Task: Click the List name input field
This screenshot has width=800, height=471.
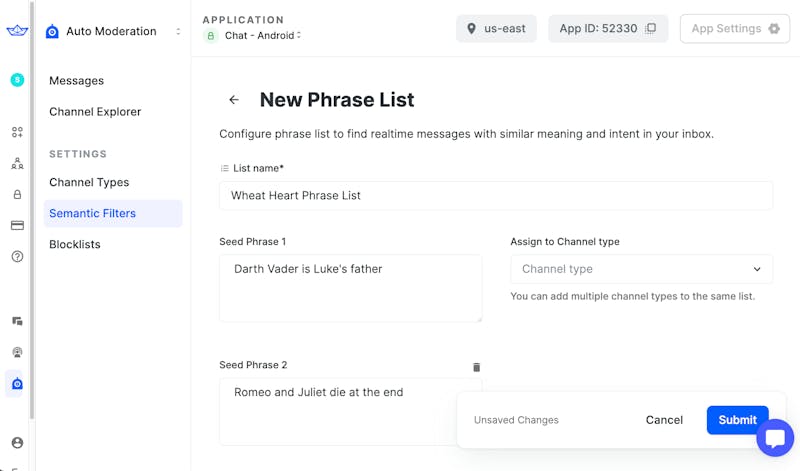Action: [x=496, y=196]
